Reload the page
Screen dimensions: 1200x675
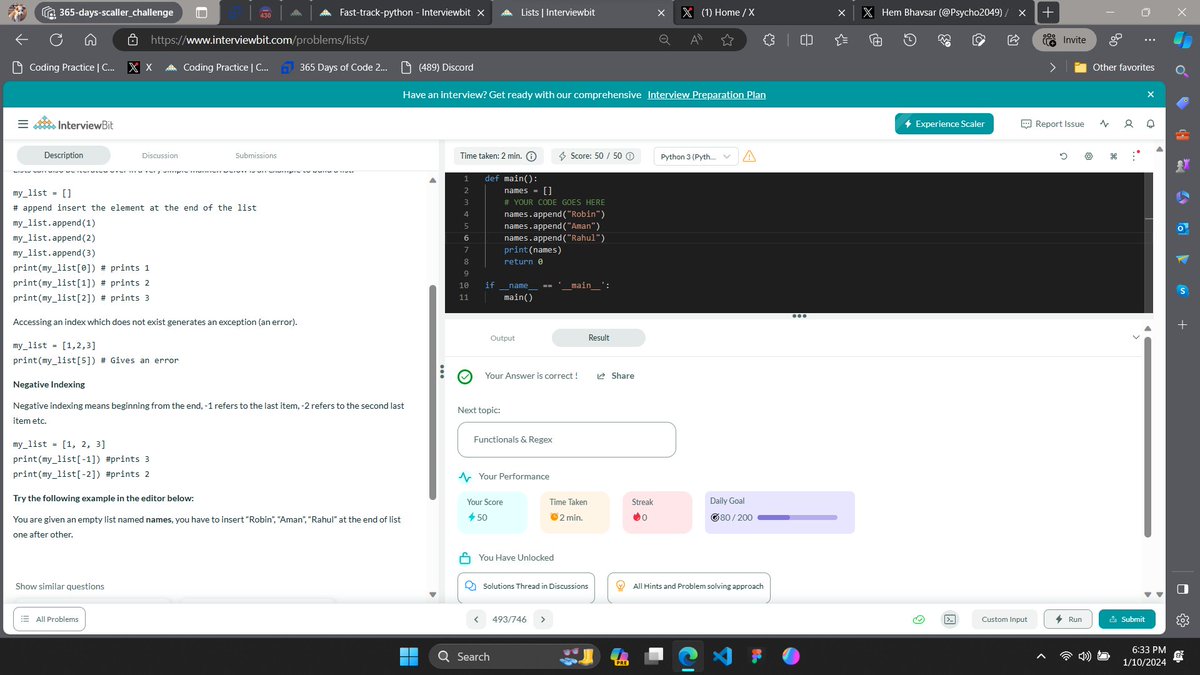point(56,40)
